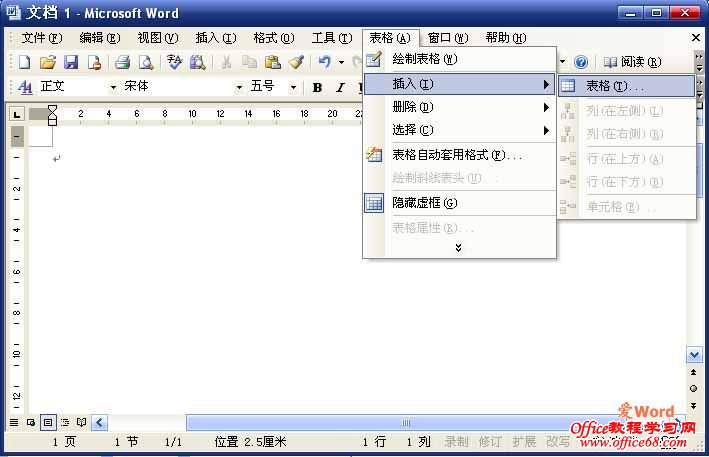Click vertical scrollbar down arrow

coord(695,355)
